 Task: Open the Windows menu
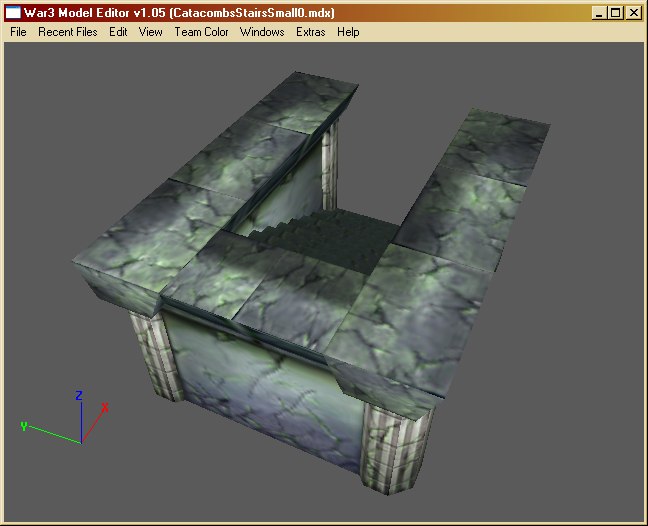(x=262, y=32)
